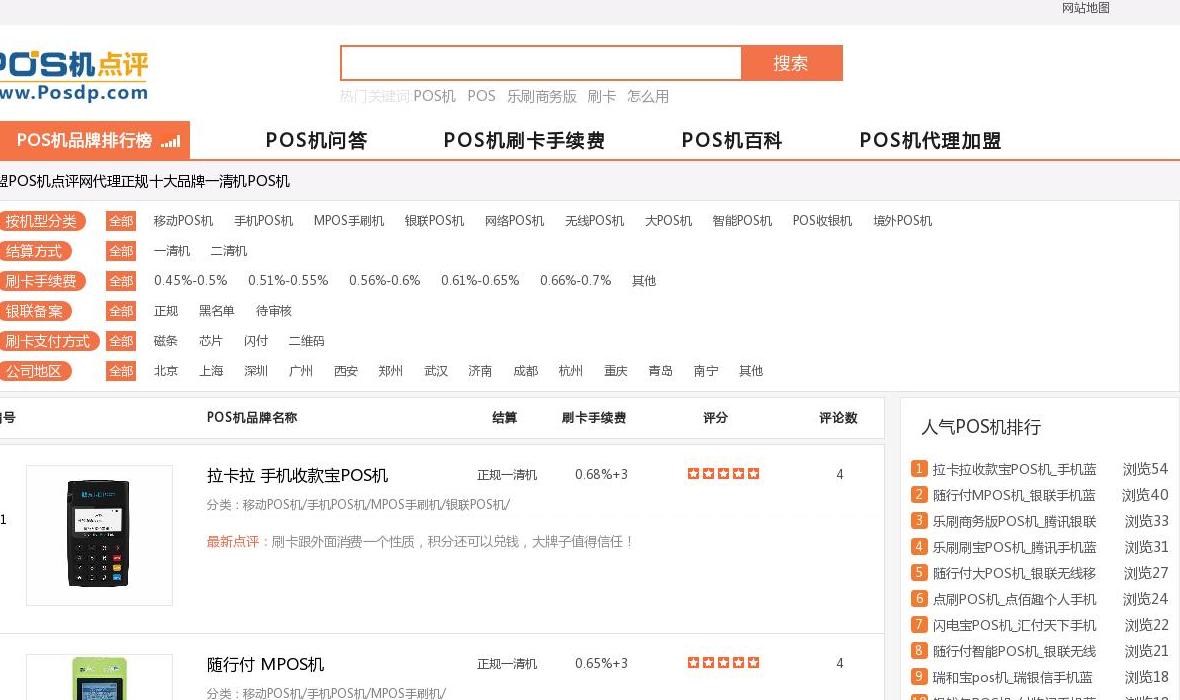Screen dimensions: 1180x700
Task: Open ranking item 1 拉卡拉收款宝POS机
Action: coord(1014,470)
